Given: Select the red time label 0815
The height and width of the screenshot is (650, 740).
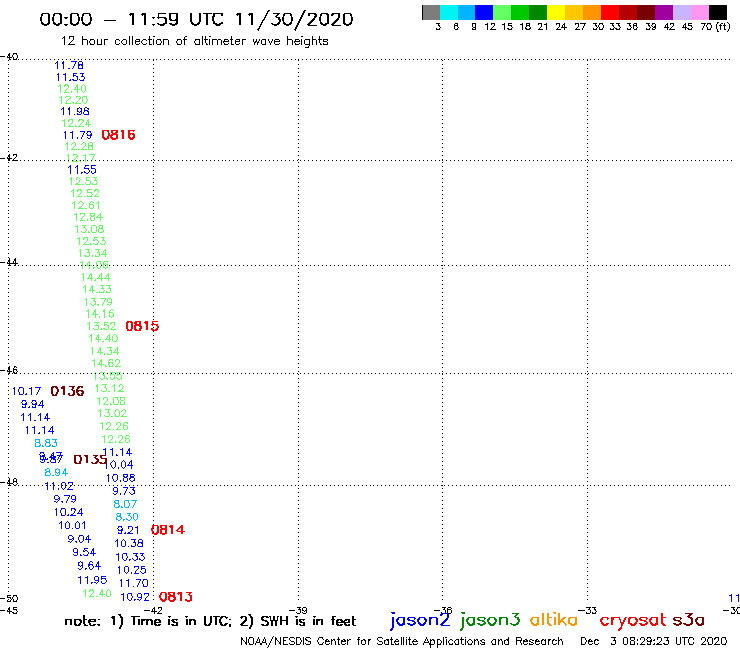Looking at the screenshot, I should (x=142, y=326).
